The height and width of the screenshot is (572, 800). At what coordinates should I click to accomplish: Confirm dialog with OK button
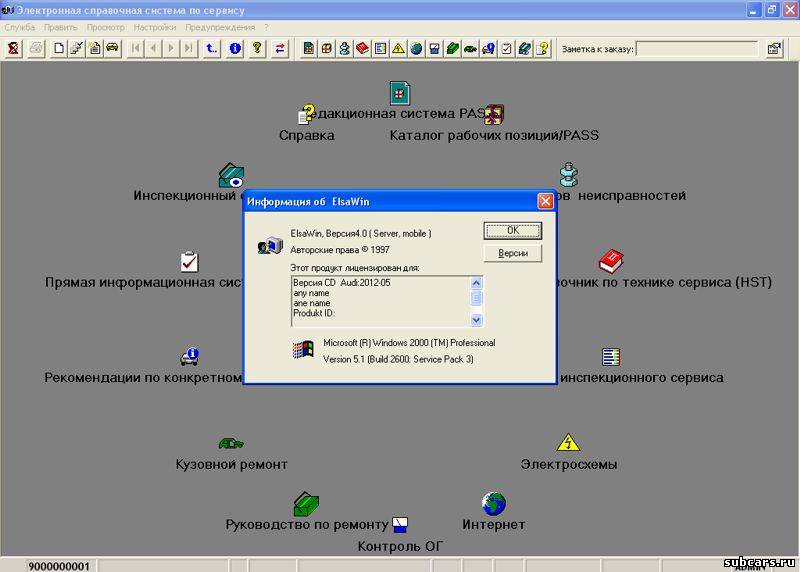512,231
